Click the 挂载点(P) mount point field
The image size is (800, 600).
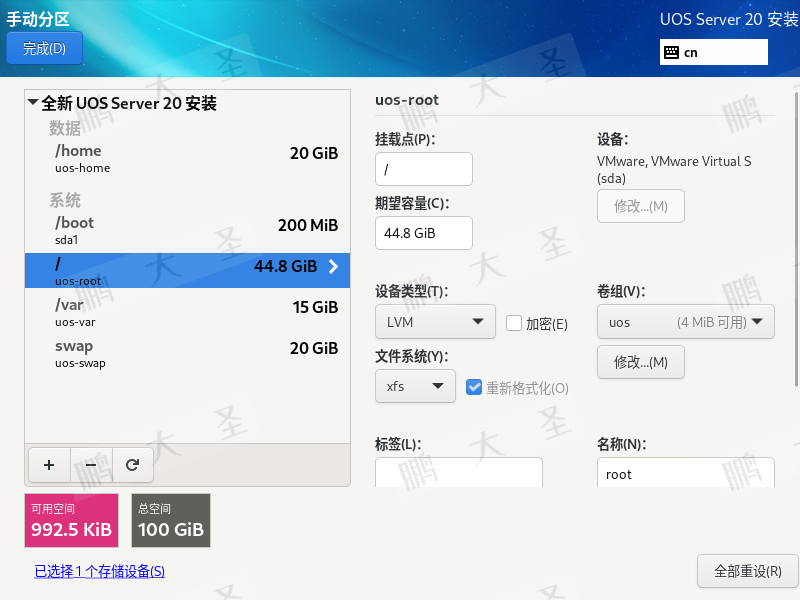pos(424,169)
